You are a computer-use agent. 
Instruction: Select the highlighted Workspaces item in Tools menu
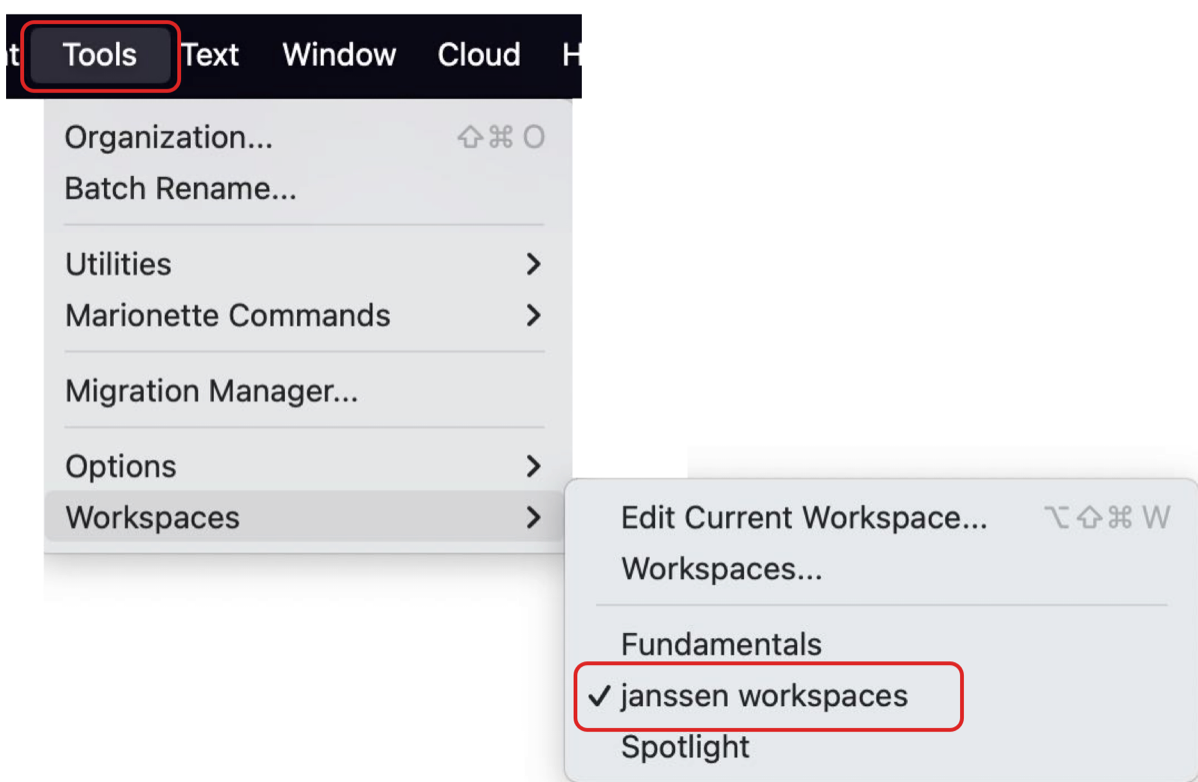[153, 517]
